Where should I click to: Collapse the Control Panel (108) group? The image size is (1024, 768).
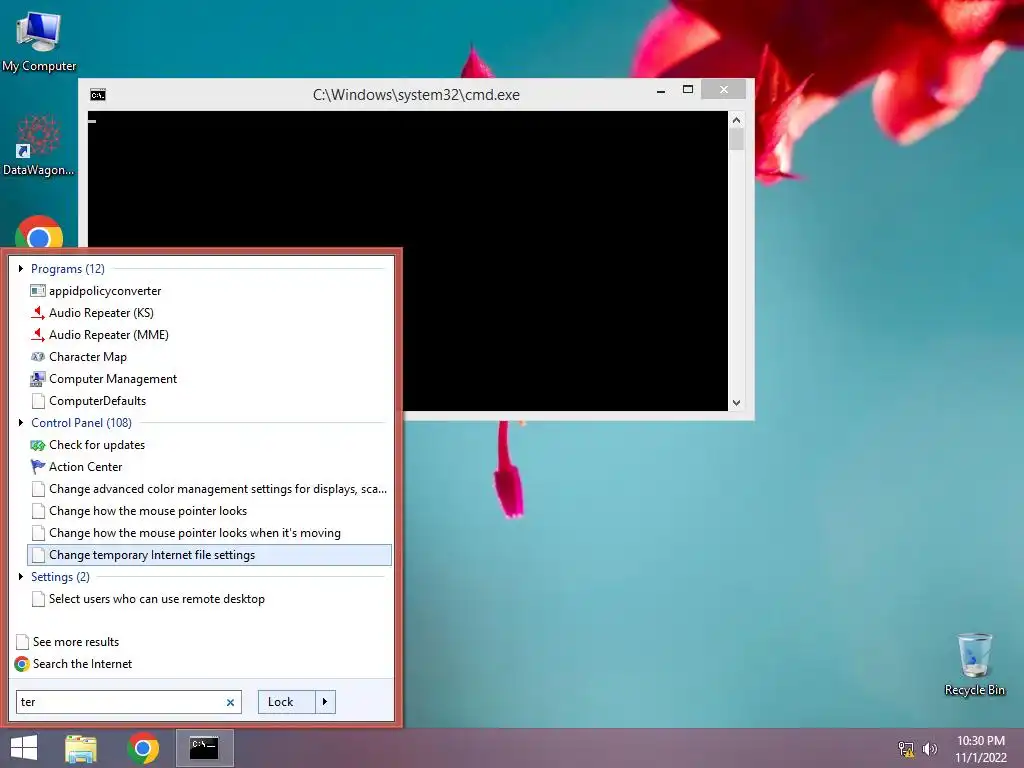pos(21,423)
